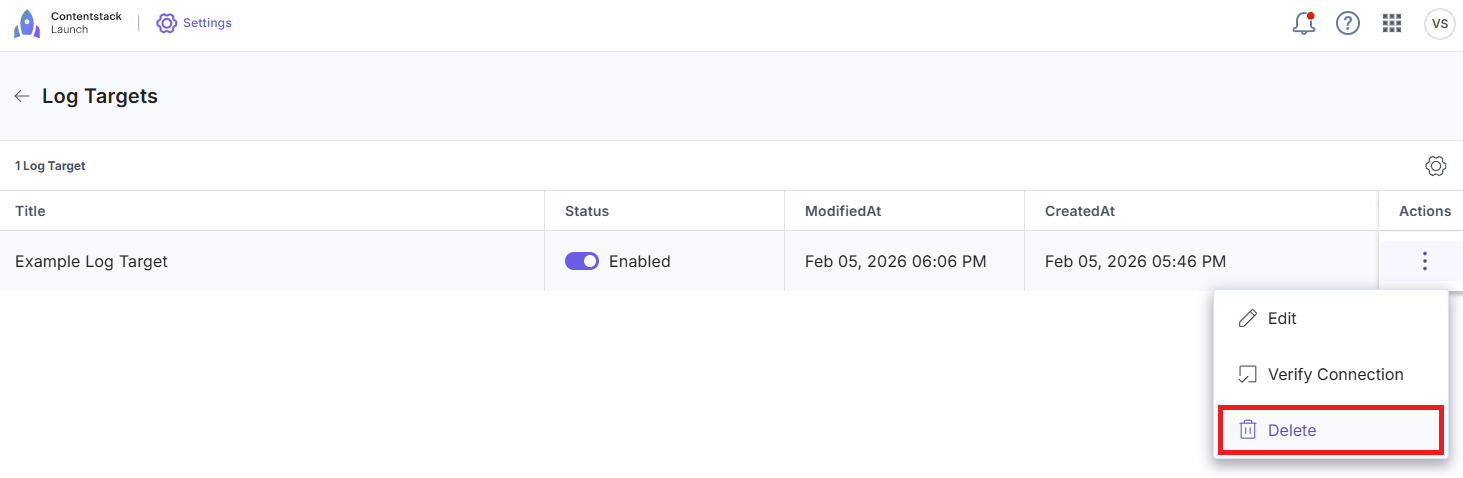Click the Enabled status label
This screenshot has width=1463, height=478.
click(x=639, y=262)
